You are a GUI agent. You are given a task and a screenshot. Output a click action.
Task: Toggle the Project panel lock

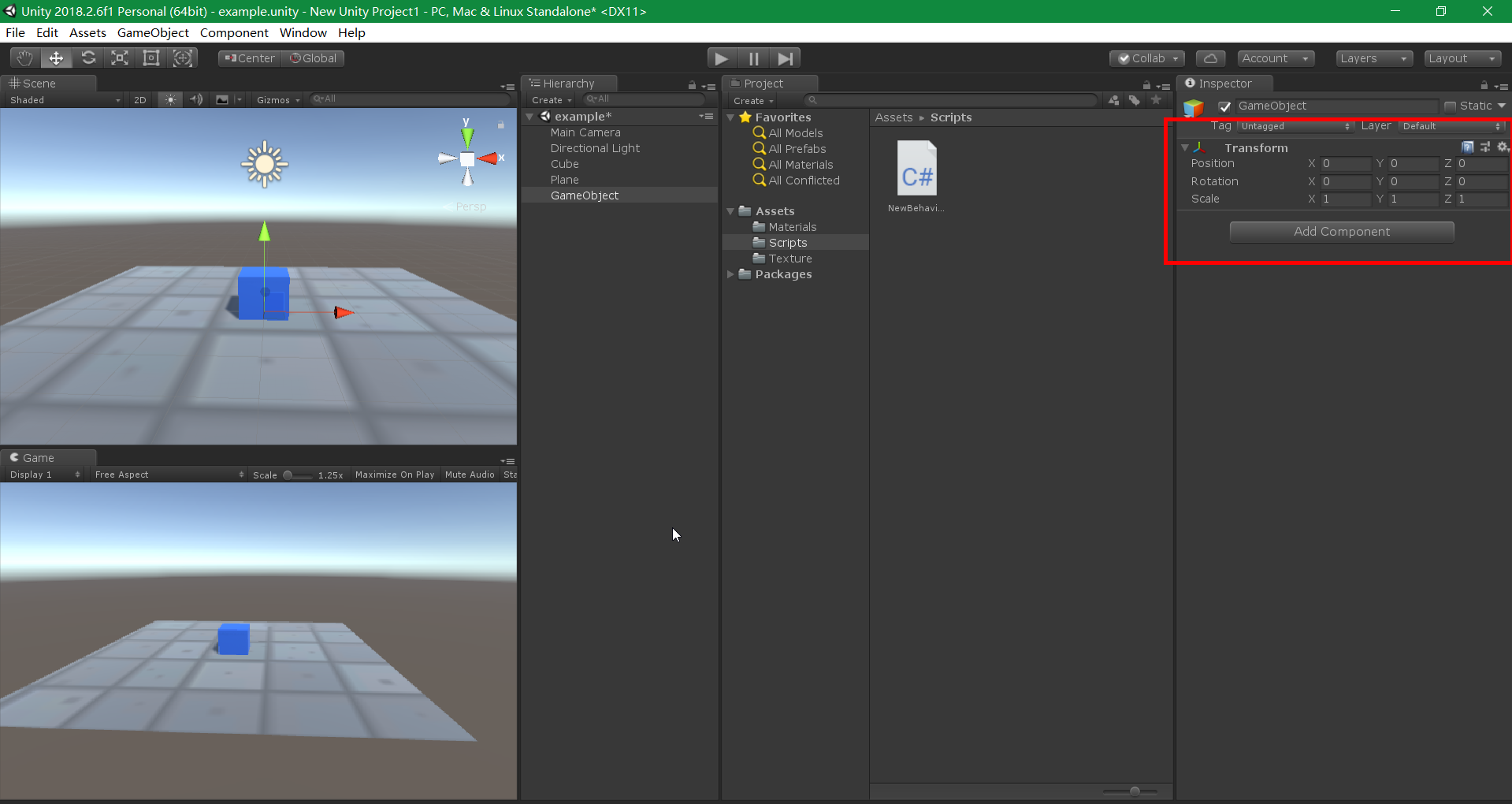tap(1146, 85)
